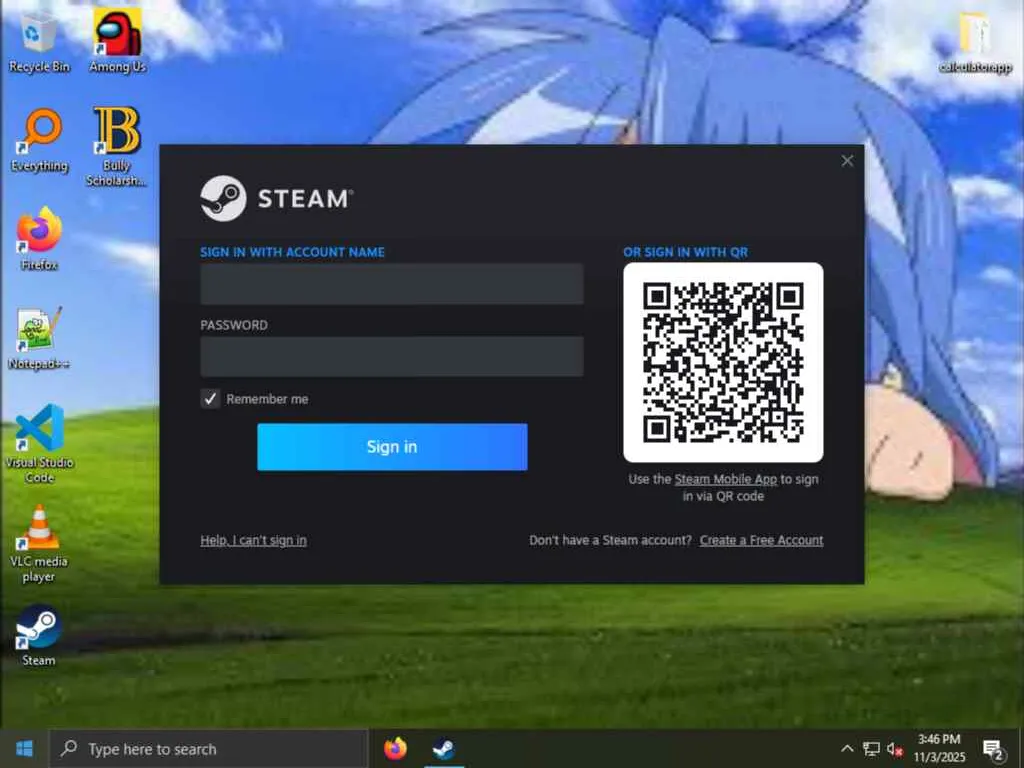This screenshot has height=768, width=1024.
Task: Toggle the Remember me checkbox
Action: tap(210, 398)
